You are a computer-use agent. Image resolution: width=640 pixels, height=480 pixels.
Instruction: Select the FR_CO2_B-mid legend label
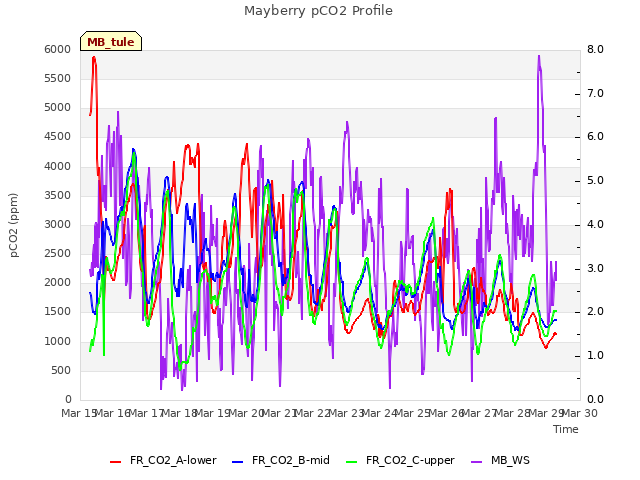pyautogui.click(x=291, y=460)
